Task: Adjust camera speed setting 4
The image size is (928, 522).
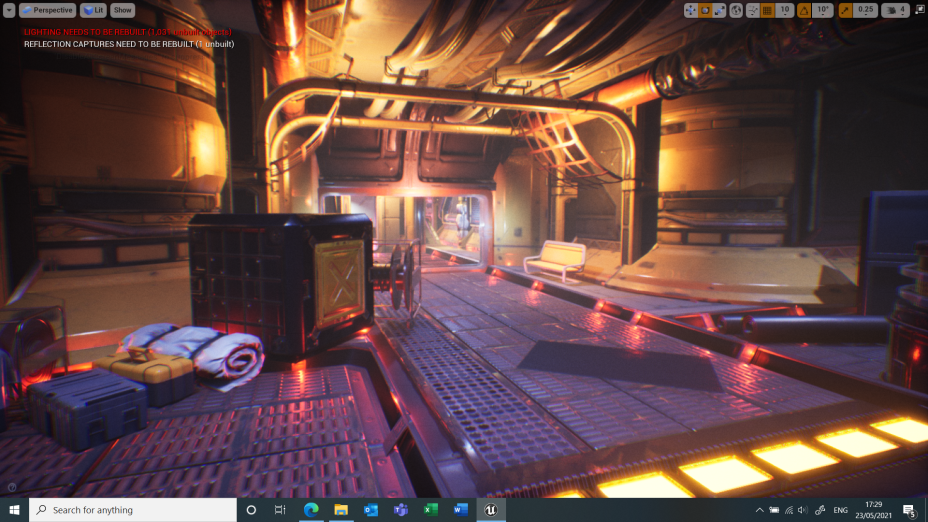Action: coord(895,10)
